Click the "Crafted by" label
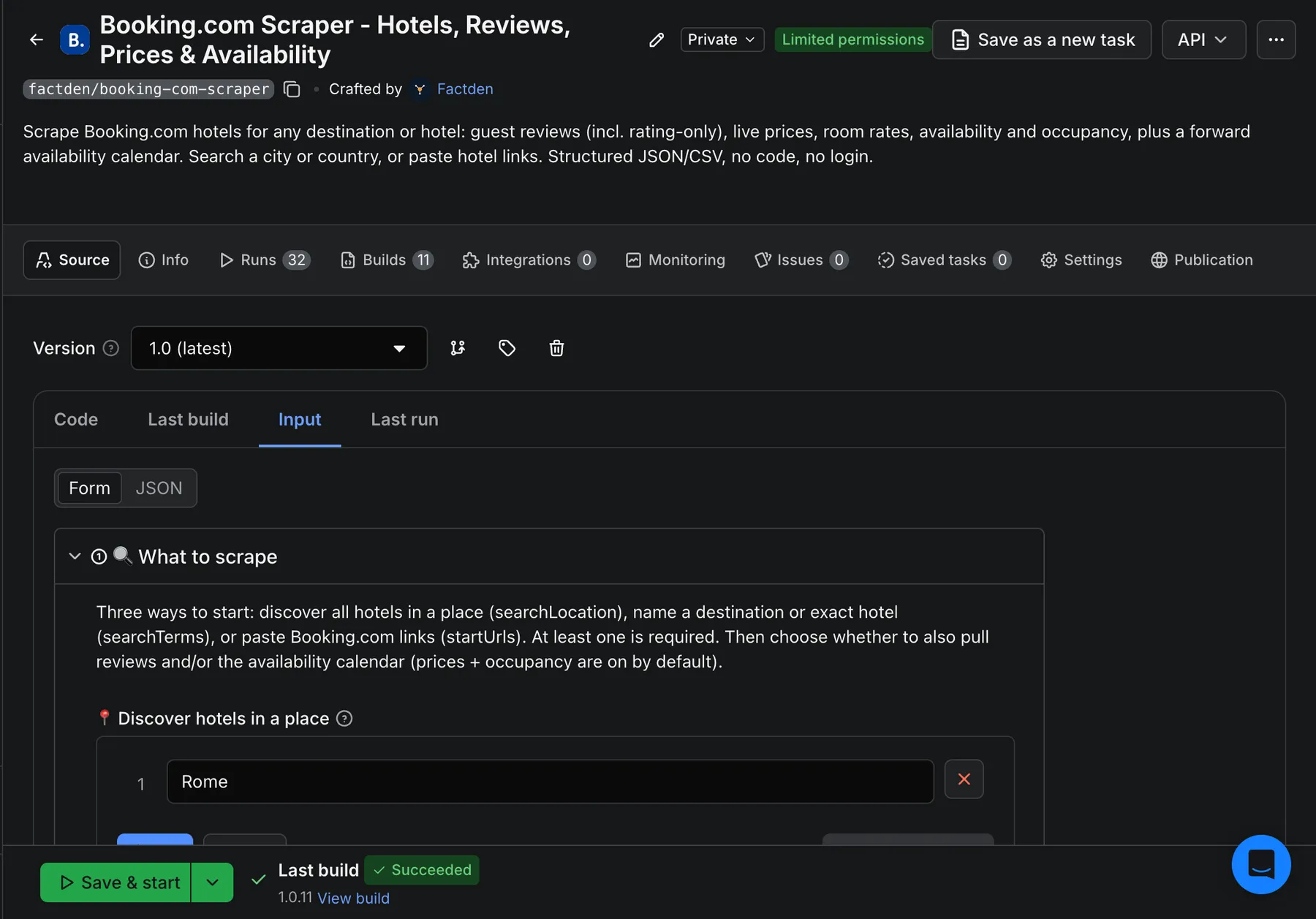The image size is (1316, 919). pyautogui.click(x=366, y=89)
